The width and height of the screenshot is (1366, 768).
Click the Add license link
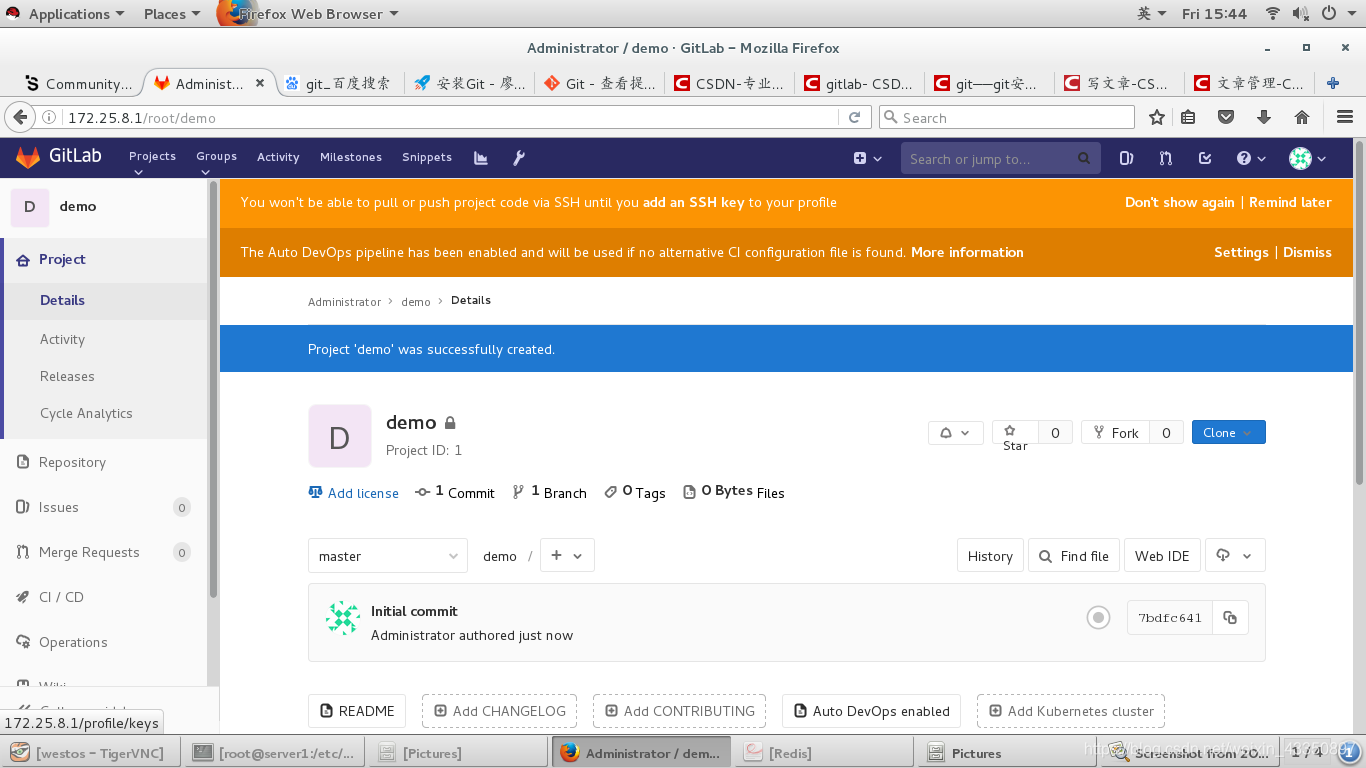[354, 493]
